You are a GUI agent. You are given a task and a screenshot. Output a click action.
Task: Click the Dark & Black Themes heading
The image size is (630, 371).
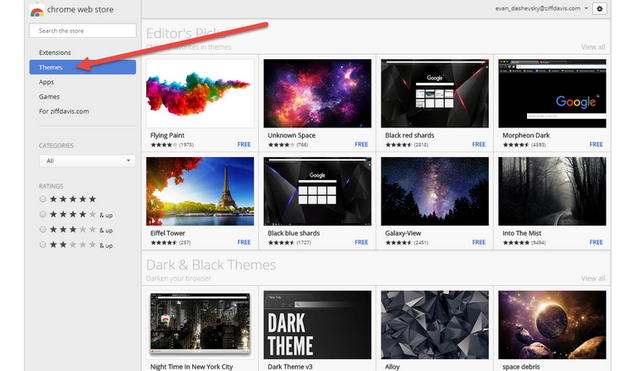click(211, 265)
